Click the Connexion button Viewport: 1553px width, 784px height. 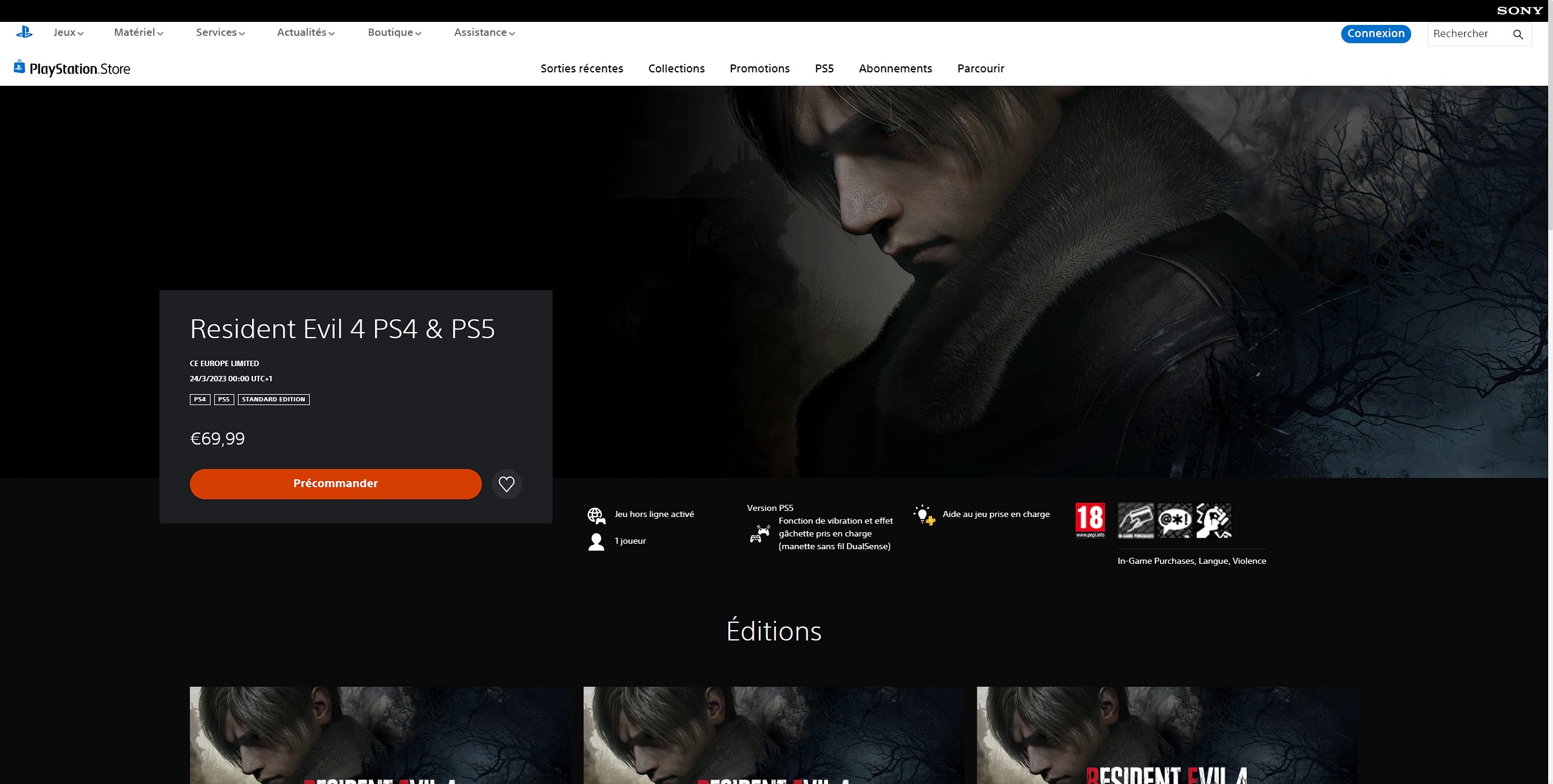[1375, 33]
